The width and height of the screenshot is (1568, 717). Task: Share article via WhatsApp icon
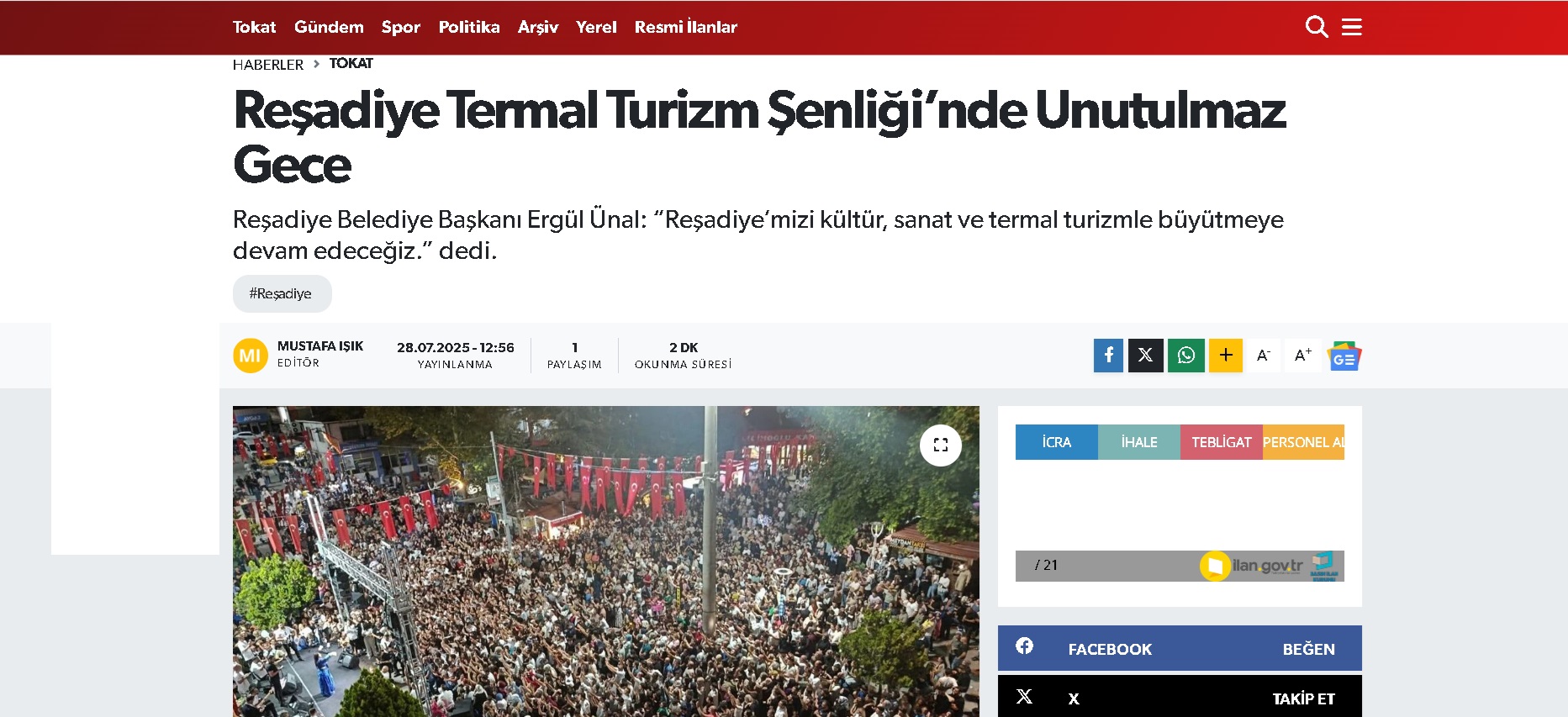pyautogui.click(x=1186, y=356)
